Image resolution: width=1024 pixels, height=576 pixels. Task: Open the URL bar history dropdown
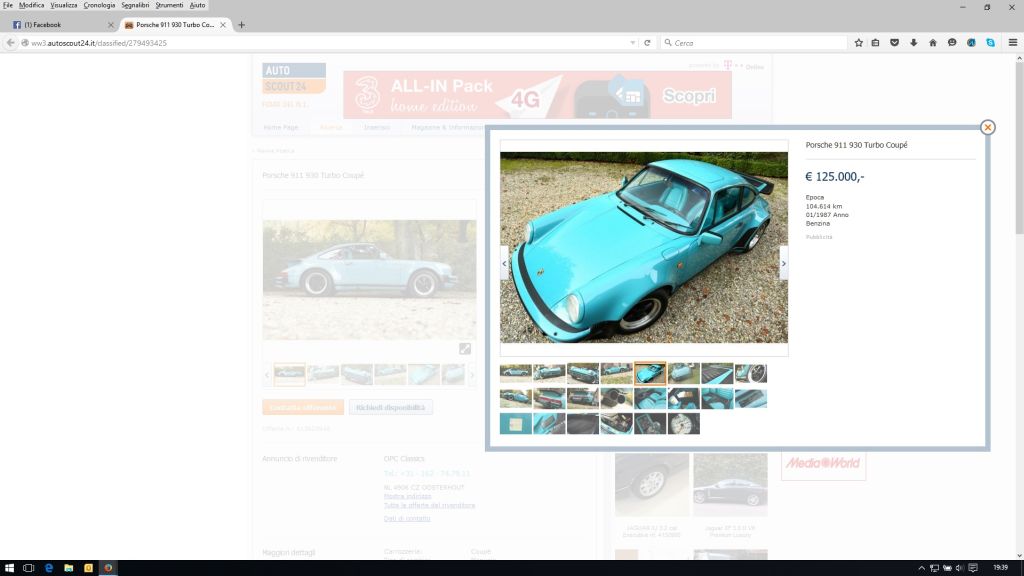pos(633,42)
